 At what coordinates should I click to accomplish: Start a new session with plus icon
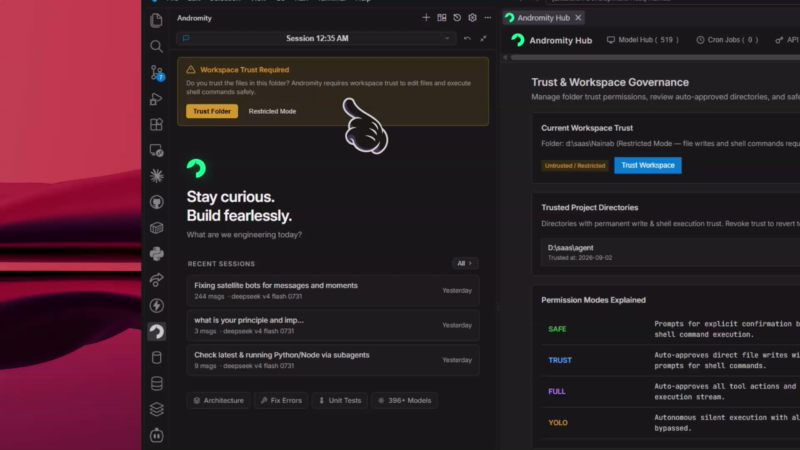[426, 18]
